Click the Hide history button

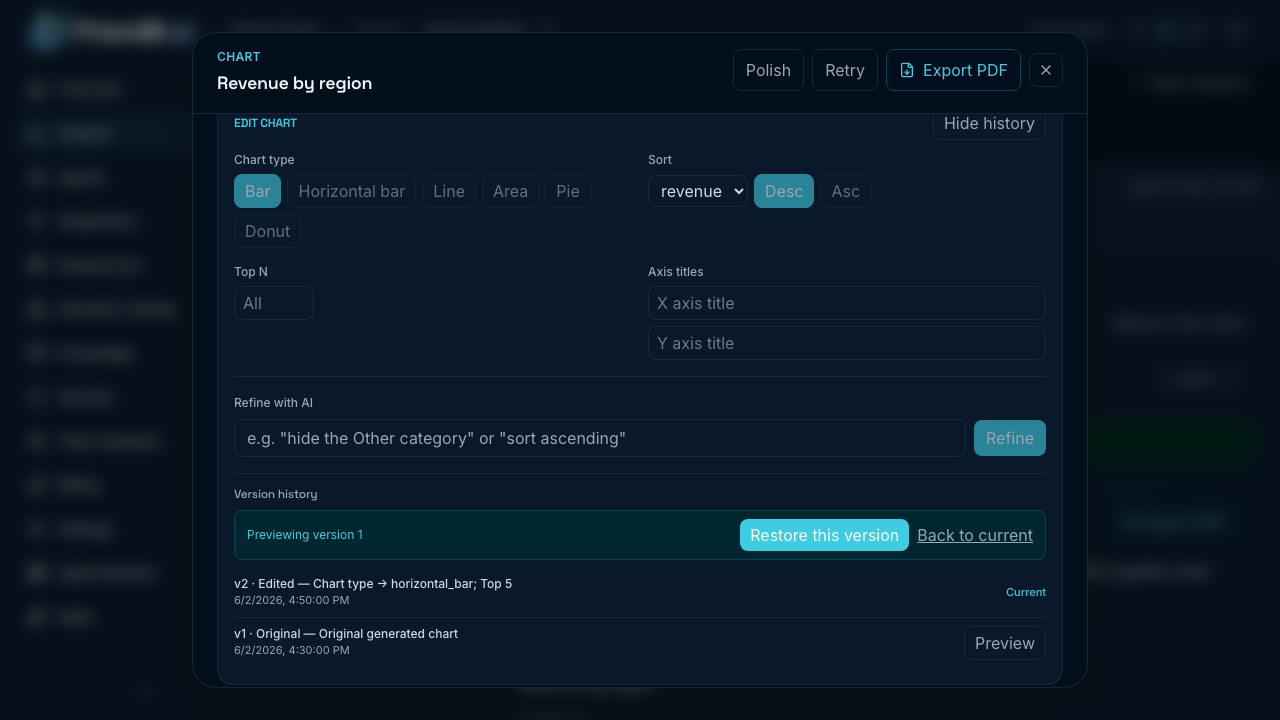click(x=989, y=124)
